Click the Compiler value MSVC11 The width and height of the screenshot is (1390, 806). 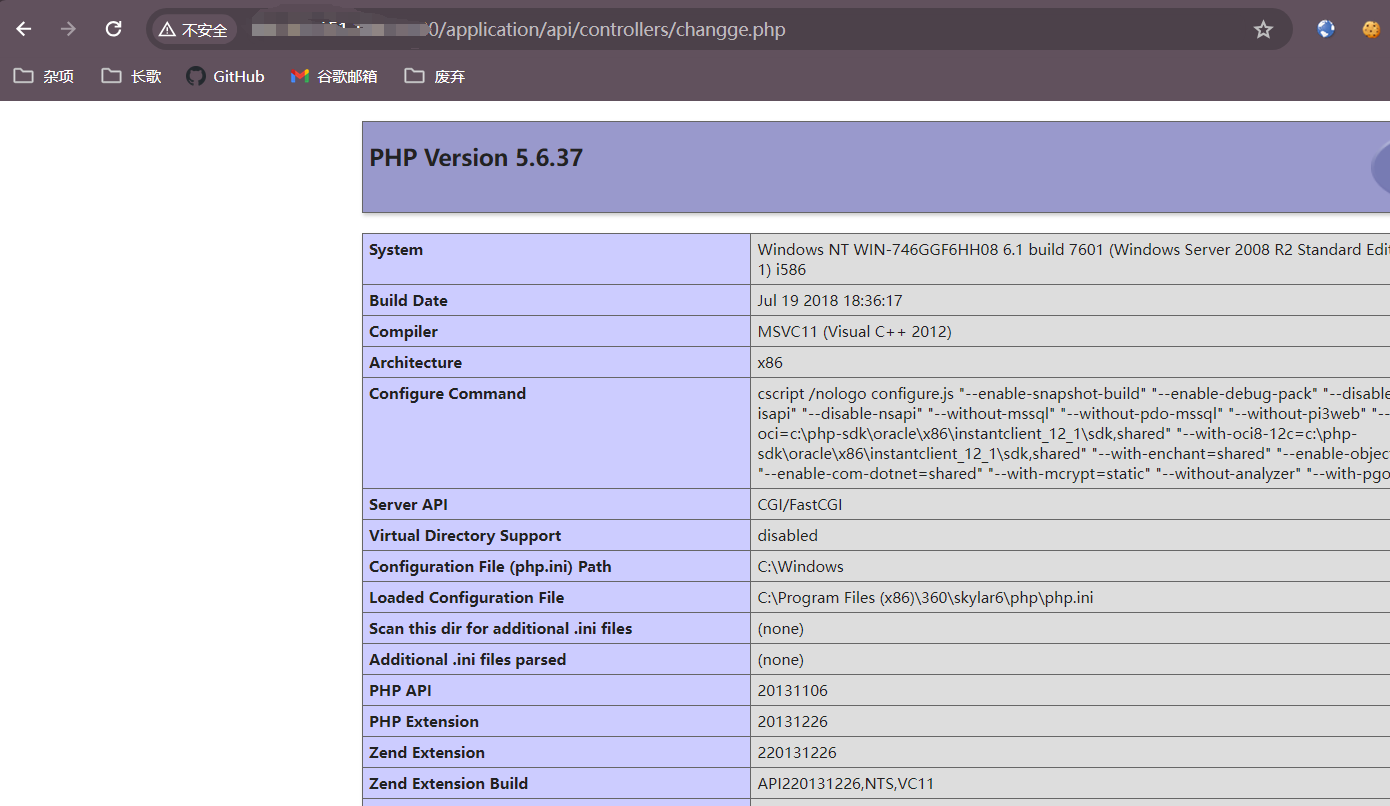(854, 331)
